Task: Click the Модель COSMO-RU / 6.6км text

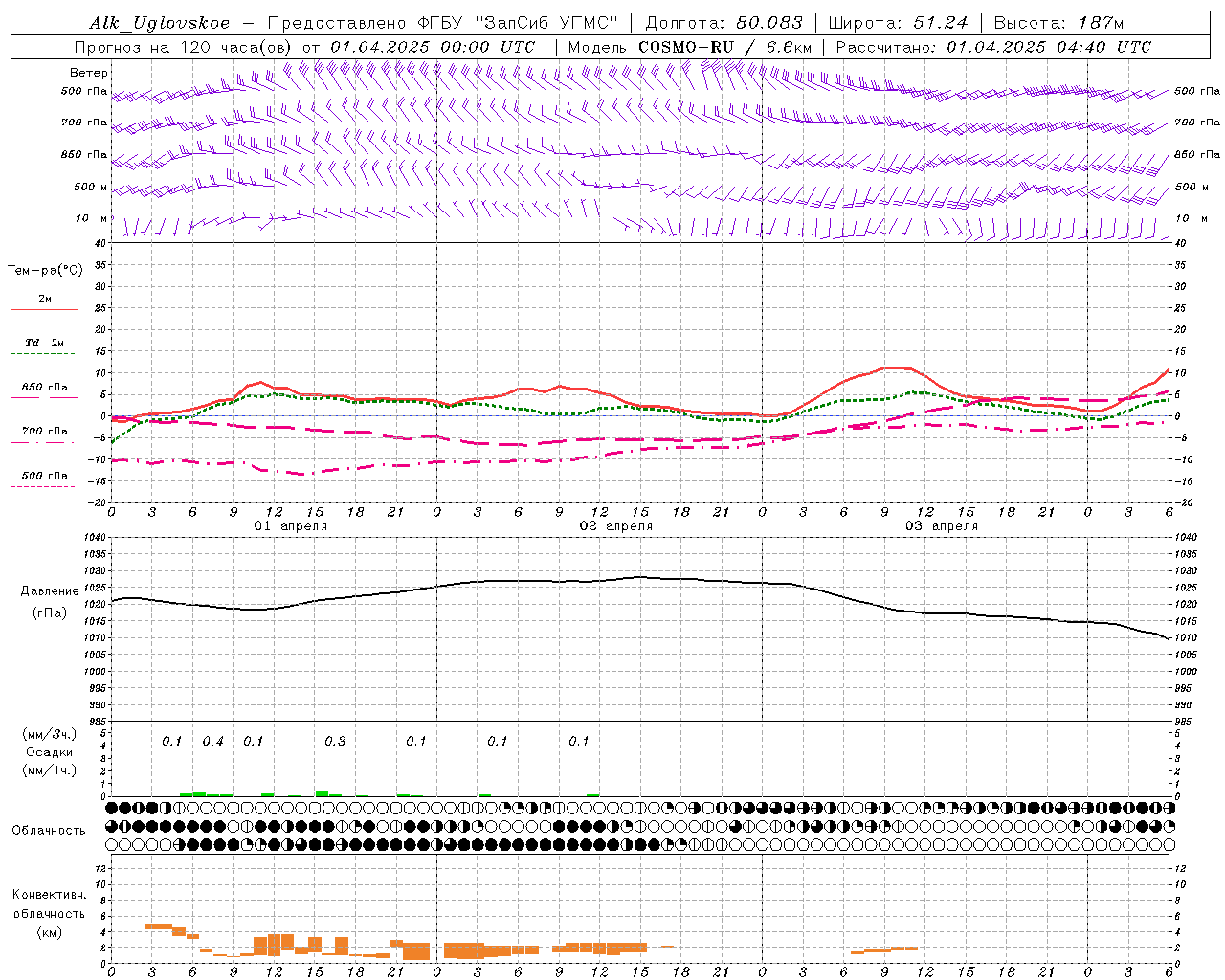Action: pyautogui.click(x=690, y=47)
